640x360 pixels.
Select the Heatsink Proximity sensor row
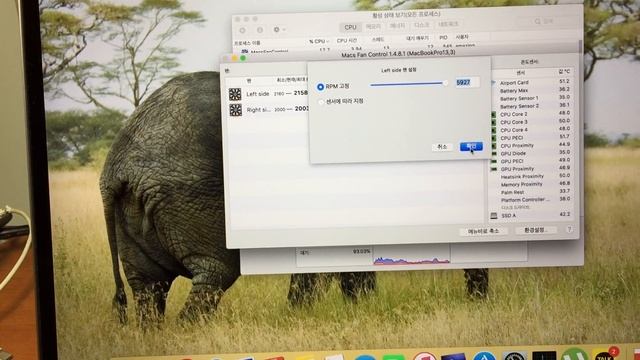531,176
